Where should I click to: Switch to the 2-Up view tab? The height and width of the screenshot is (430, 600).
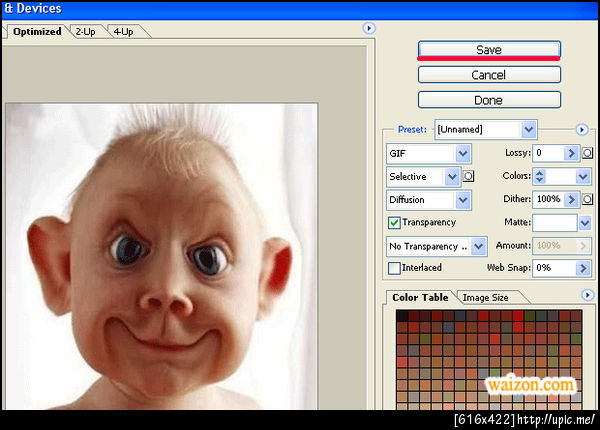(x=85, y=32)
